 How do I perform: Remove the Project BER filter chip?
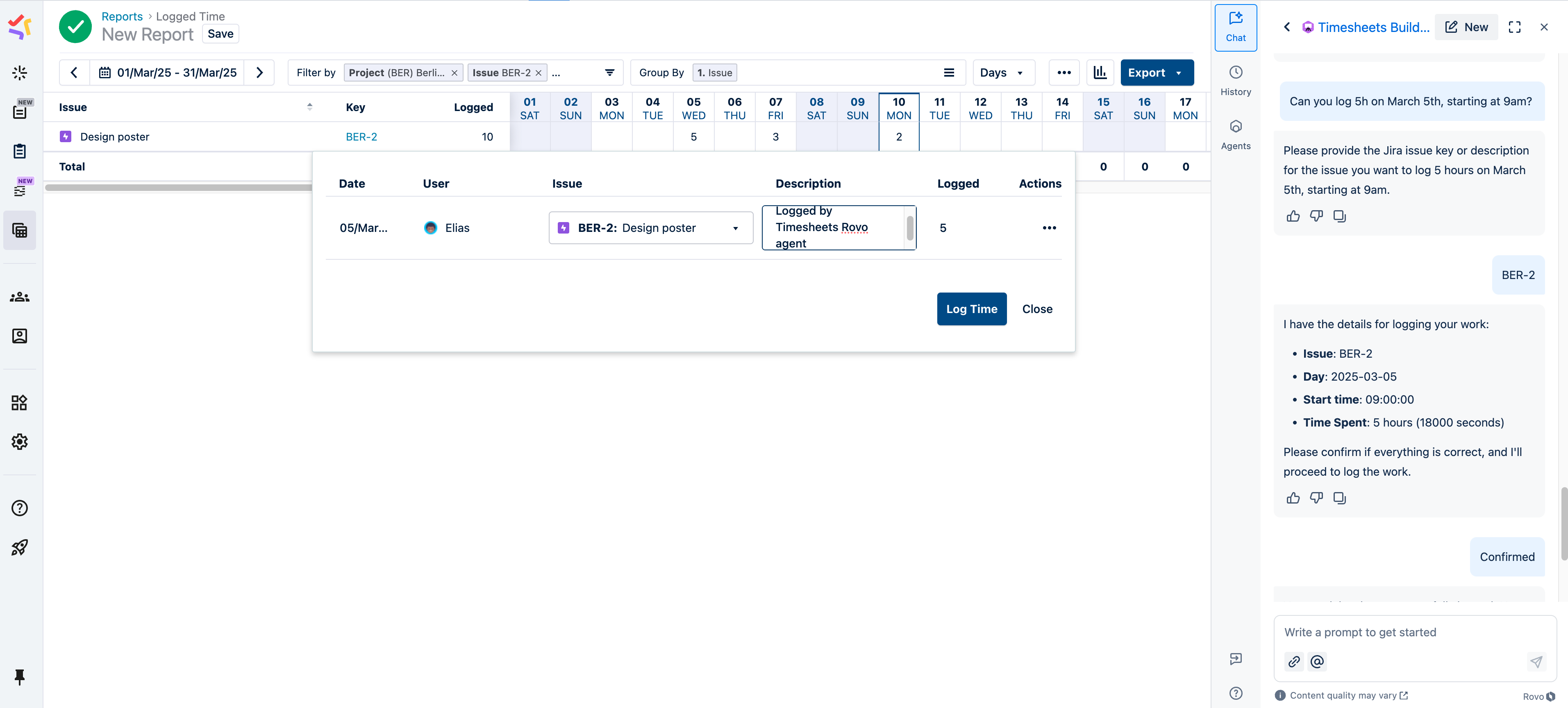[454, 73]
